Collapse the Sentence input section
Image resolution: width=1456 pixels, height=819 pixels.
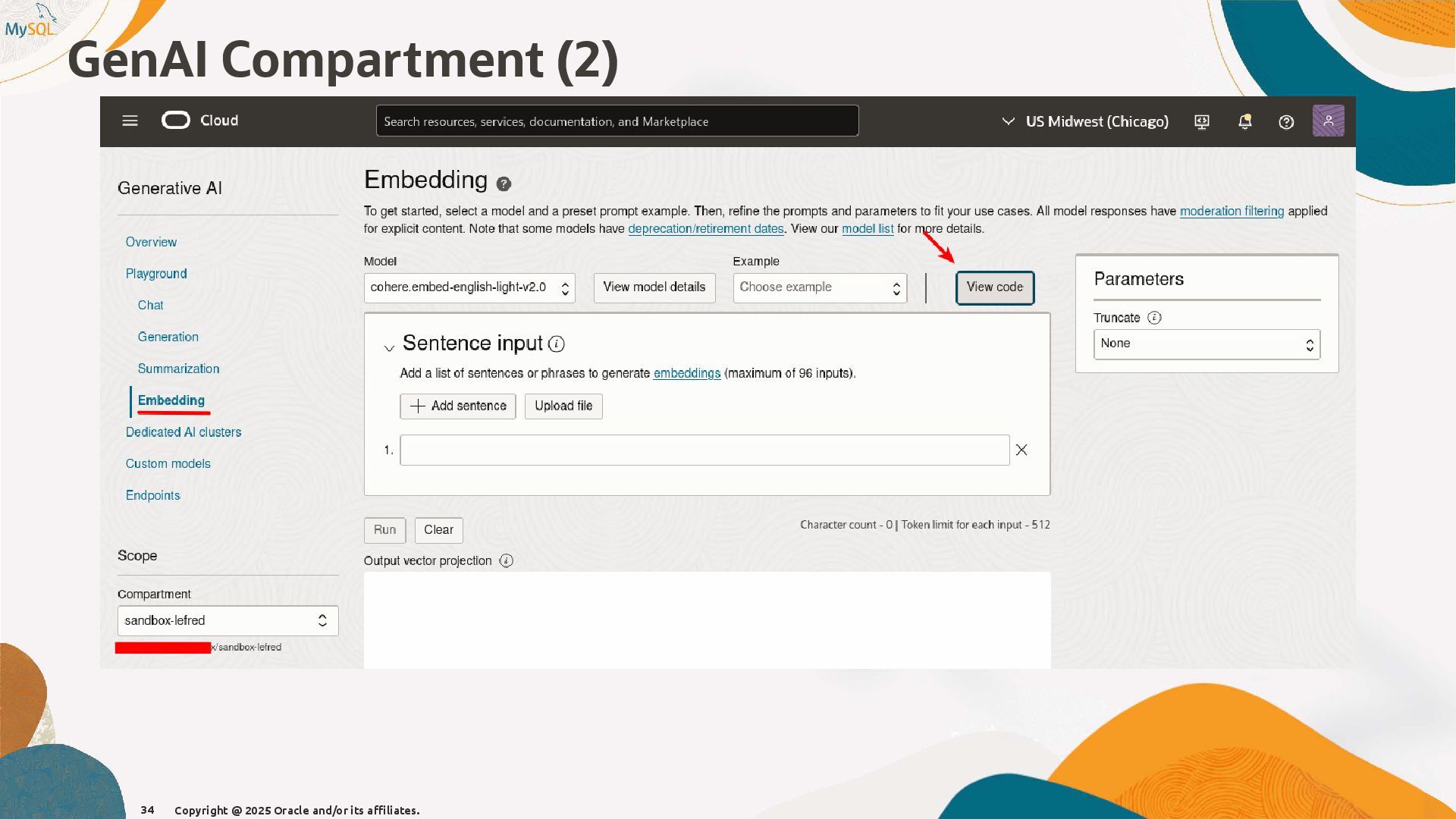pyautogui.click(x=389, y=347)
